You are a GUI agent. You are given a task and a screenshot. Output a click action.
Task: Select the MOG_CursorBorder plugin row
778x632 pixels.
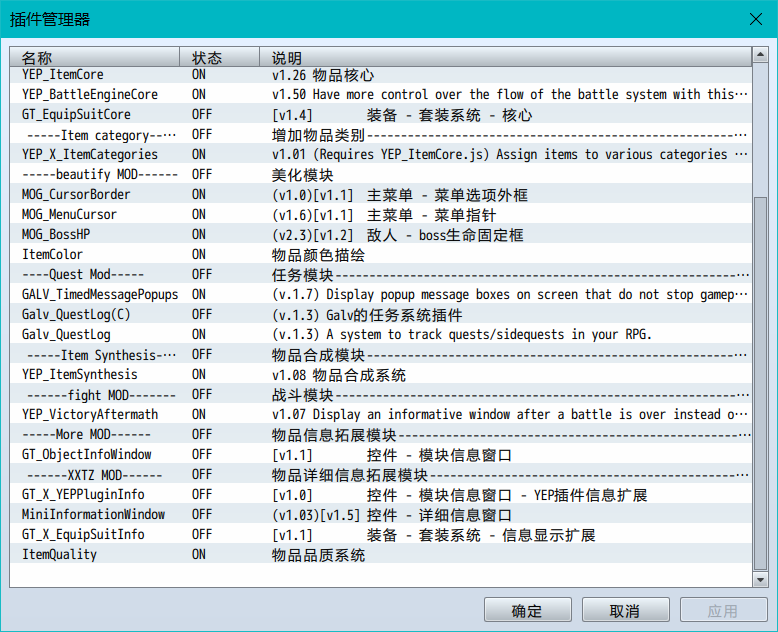click(381, 194)
